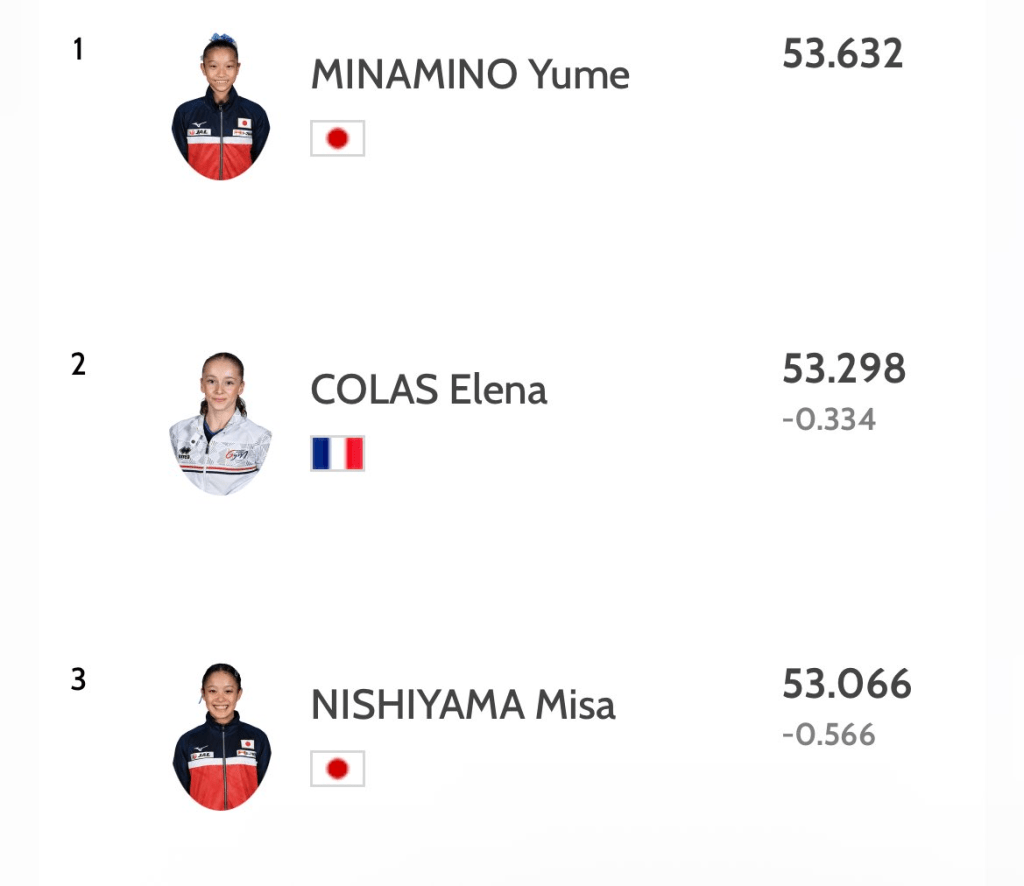Viewport: 1024px width, 886px height.
Task: Click the Japan flag under MINAMINO Yume
Action: [338, 139]
